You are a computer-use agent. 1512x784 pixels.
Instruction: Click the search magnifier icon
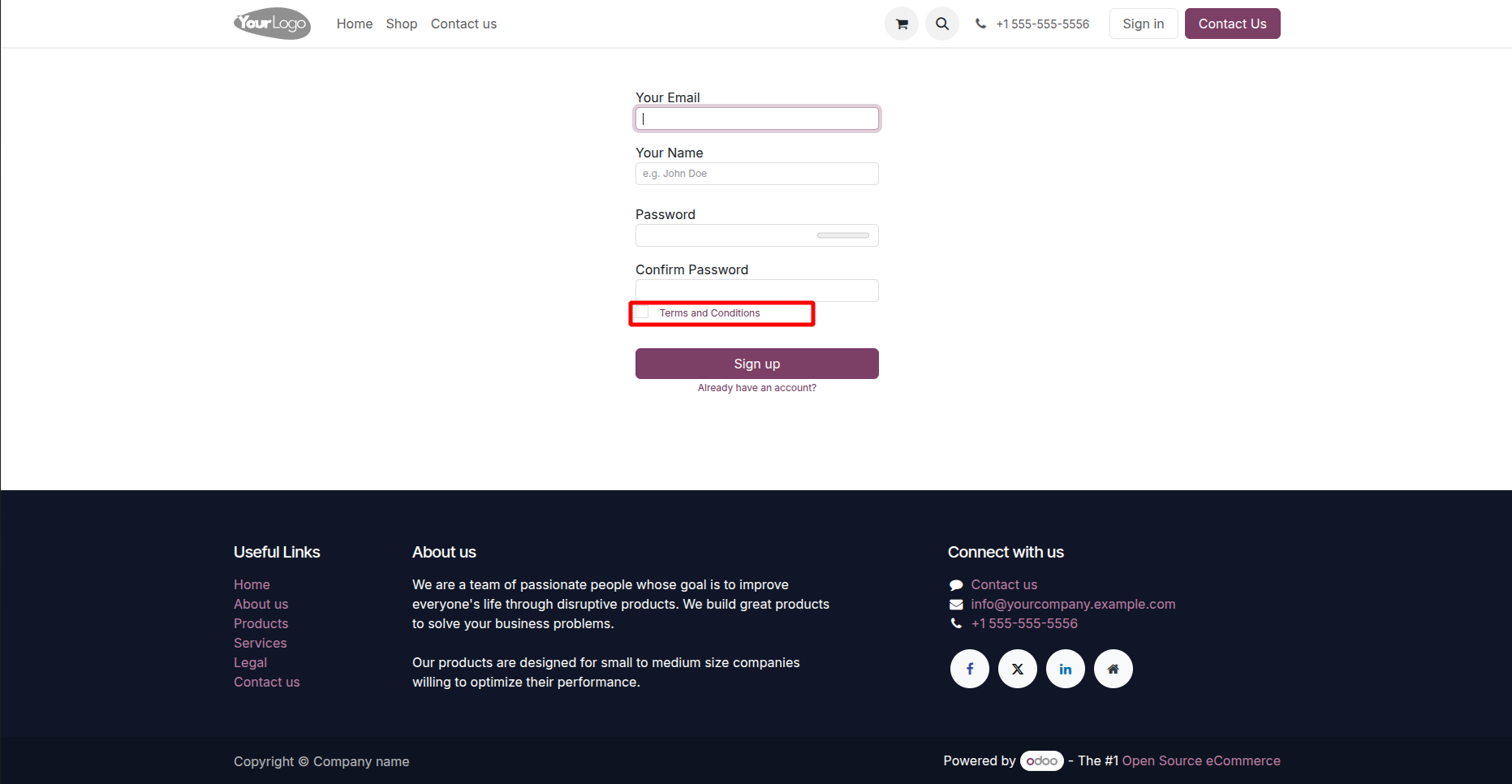pos(942,24)
